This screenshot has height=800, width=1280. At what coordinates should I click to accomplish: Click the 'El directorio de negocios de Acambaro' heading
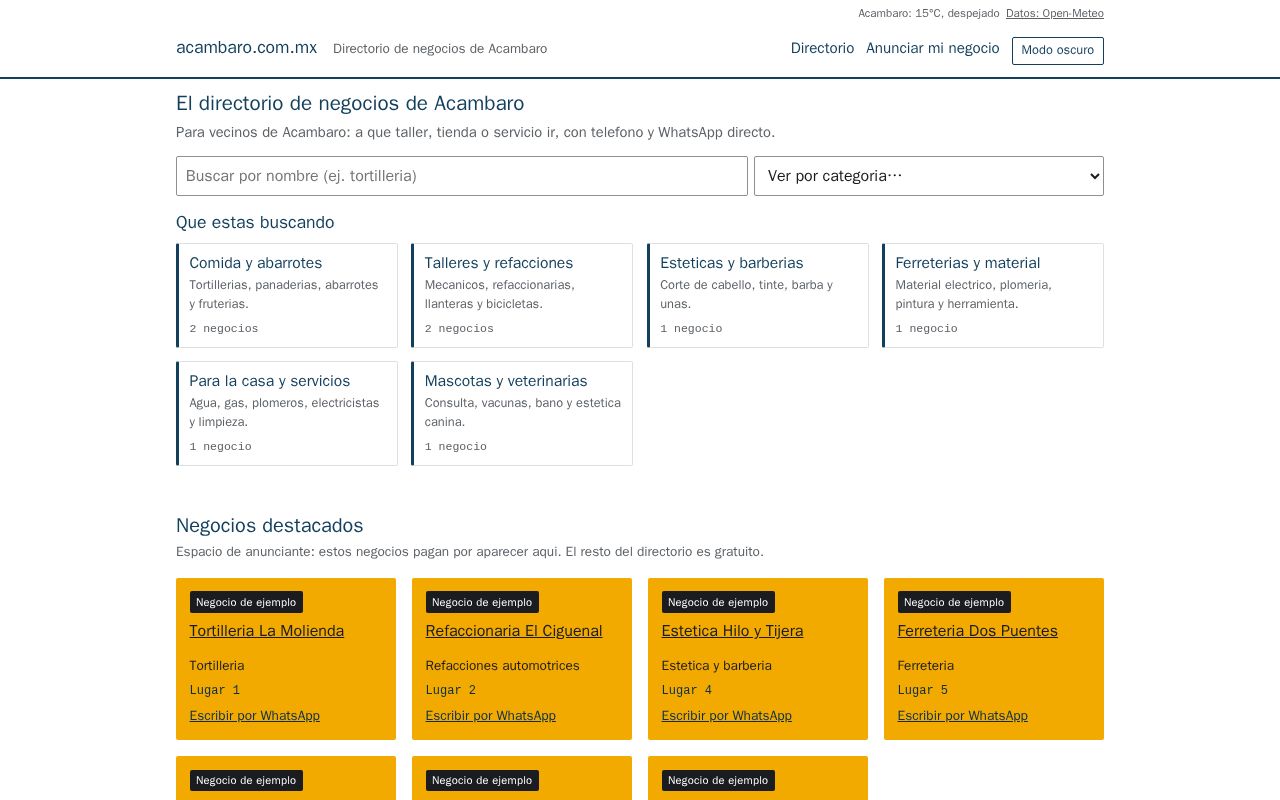pos(350,104)
